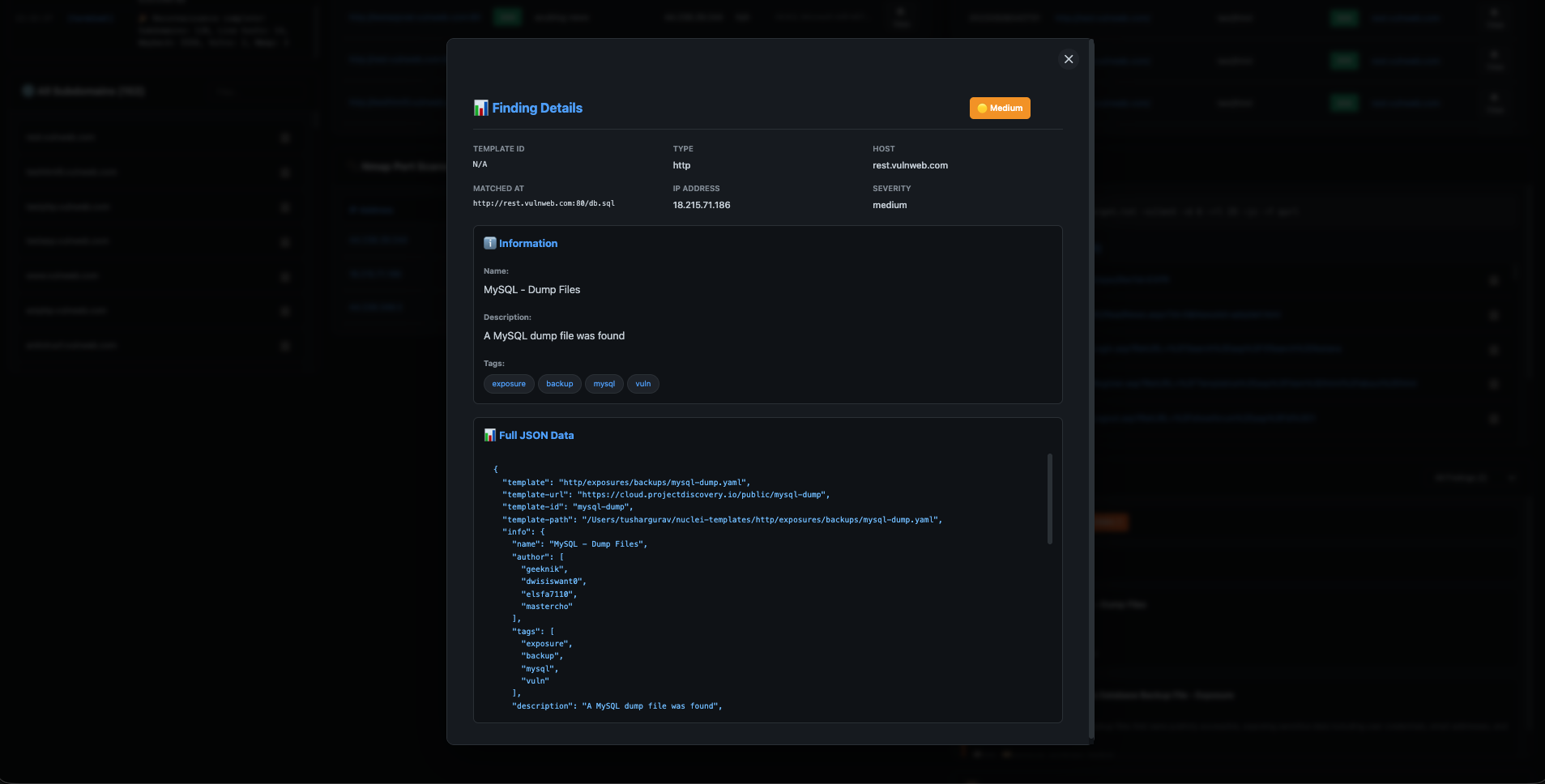Click "mysql" in the JSON tags array
This screenshot has width=1545, height=784.
pyautogui.click(x=540, y=669)
